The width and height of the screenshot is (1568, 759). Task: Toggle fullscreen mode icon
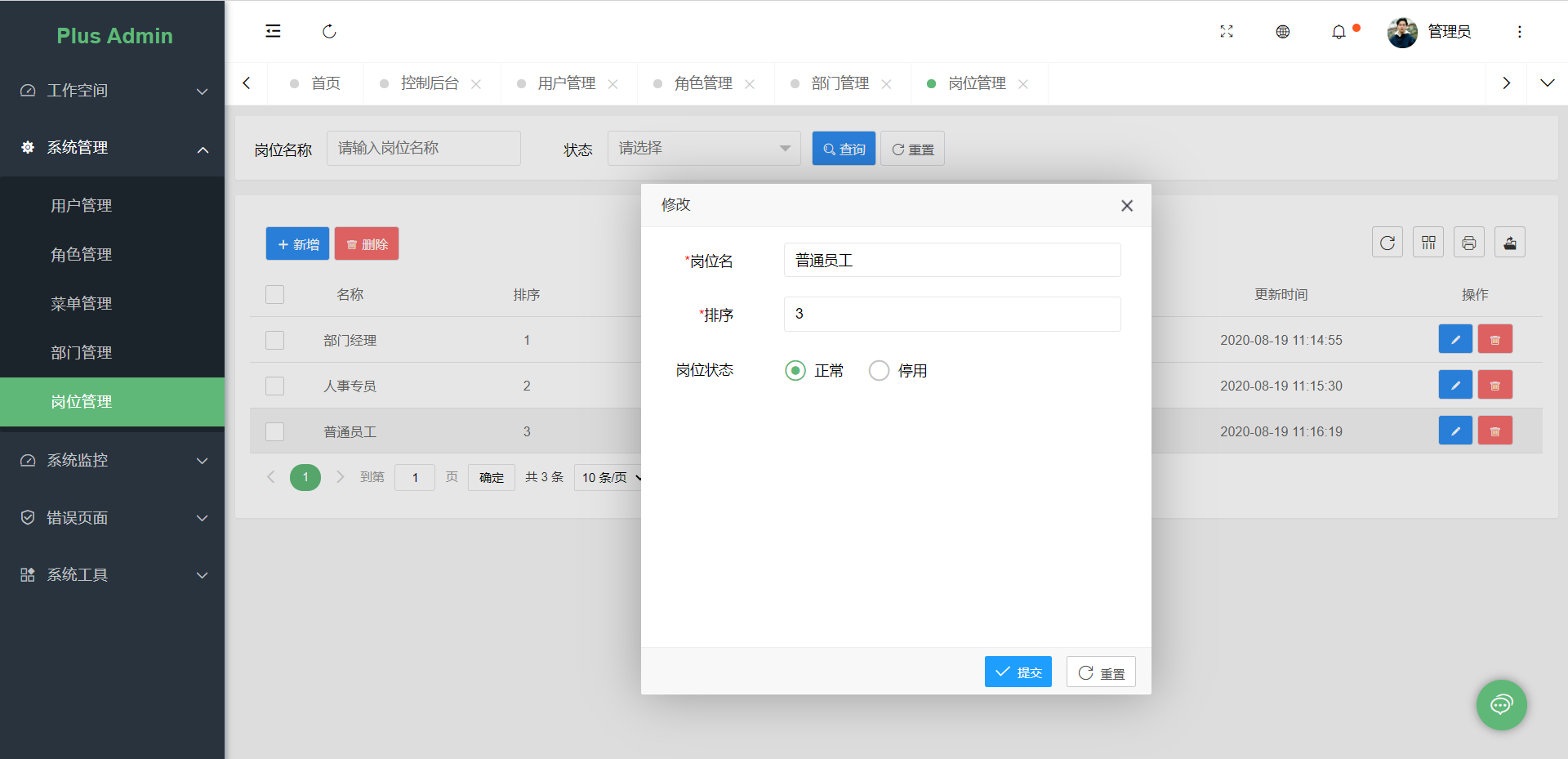1227,31
